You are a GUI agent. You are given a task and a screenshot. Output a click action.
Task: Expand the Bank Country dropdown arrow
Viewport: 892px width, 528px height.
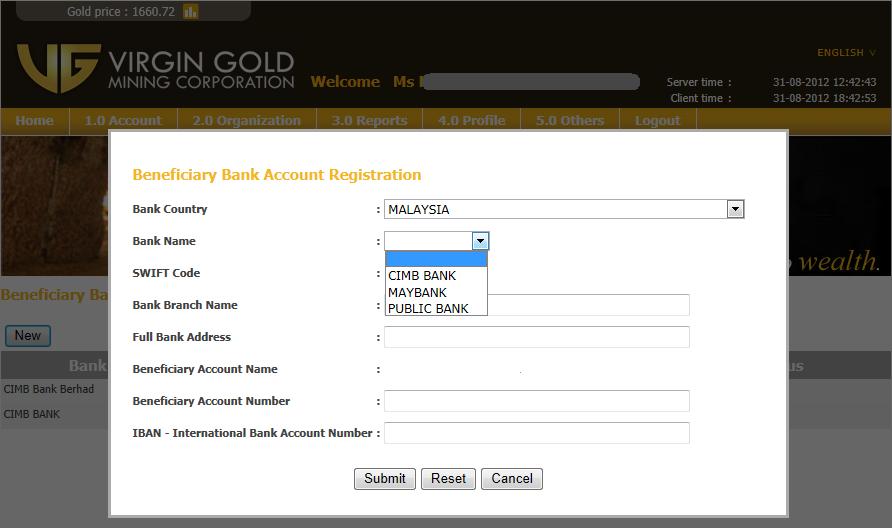pyautogui.click(x=735, y=209)
